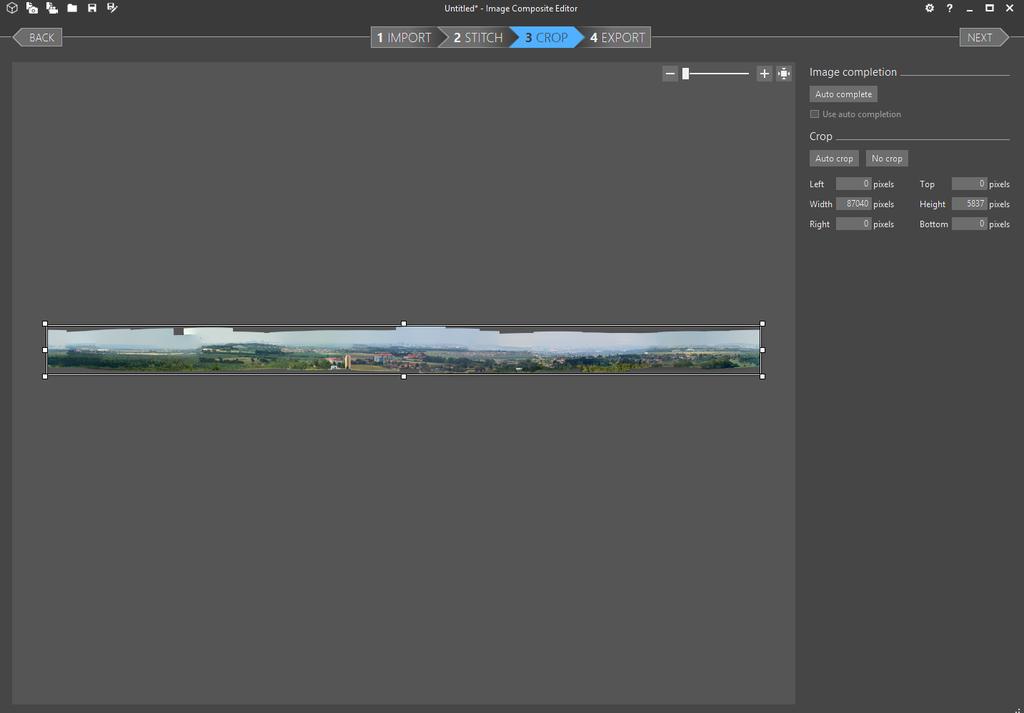Screen dimensions: 1024x713
Task: Click the left-middle crop handle
Action: 45,350
